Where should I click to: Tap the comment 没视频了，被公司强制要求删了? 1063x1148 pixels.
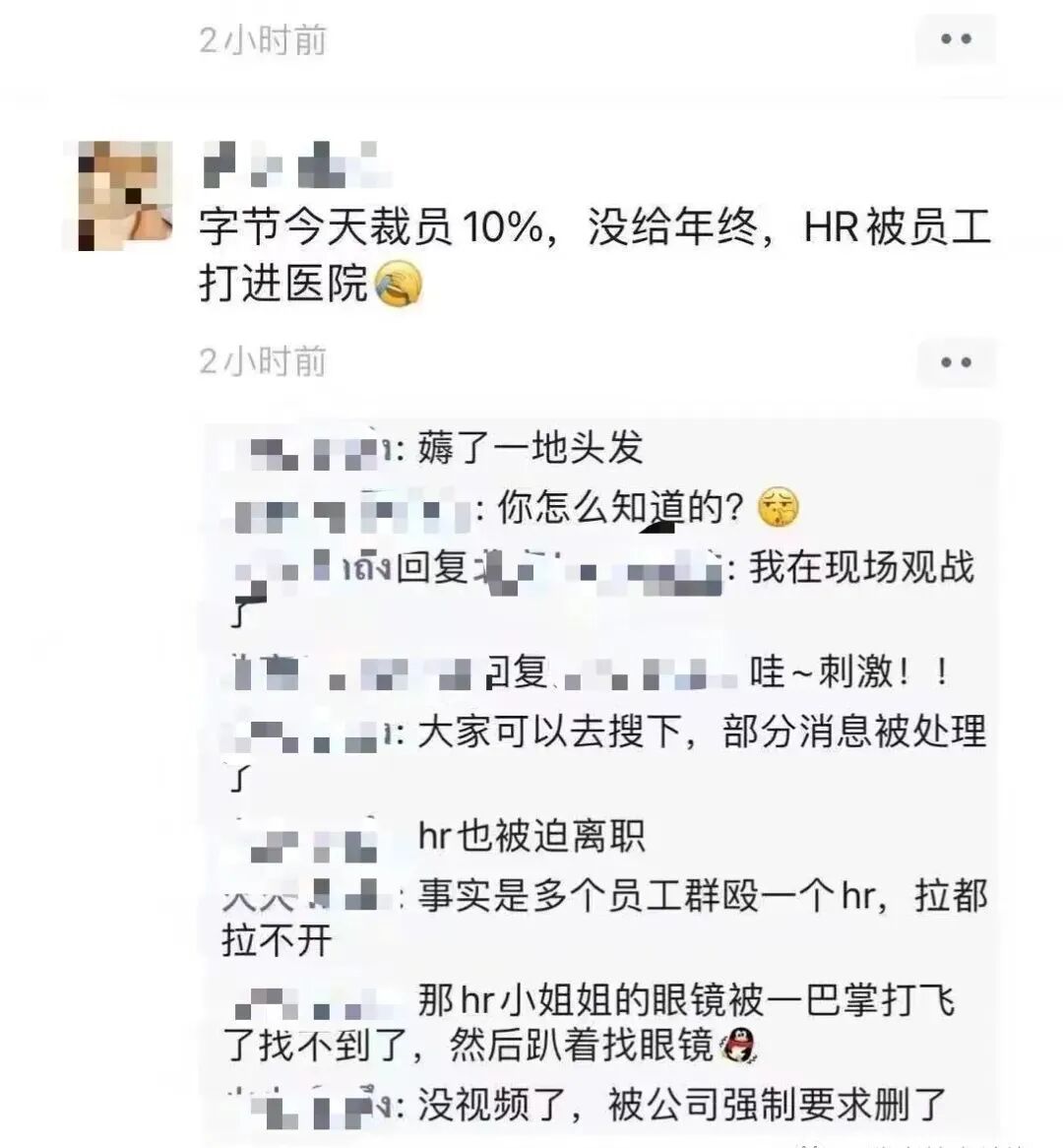pyautogui.click(x=682, y=1105)
